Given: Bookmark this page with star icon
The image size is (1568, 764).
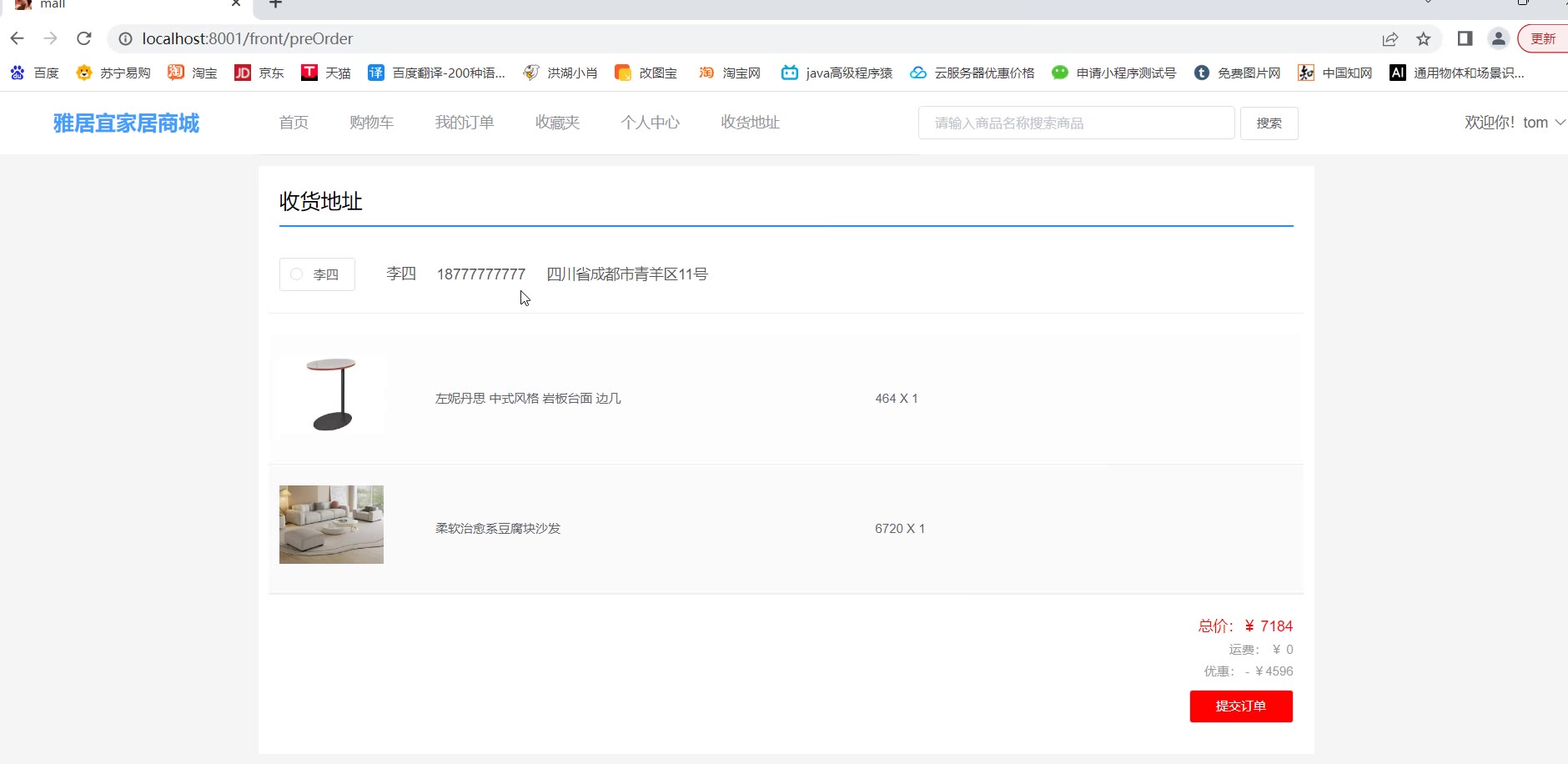Looking at the screenshot, I should click(x=1424, y=39).
